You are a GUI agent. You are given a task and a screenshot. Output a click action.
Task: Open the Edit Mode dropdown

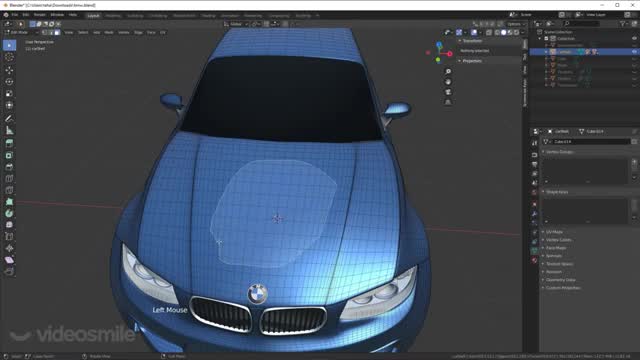pyautogui.click(x=22, y=32)
